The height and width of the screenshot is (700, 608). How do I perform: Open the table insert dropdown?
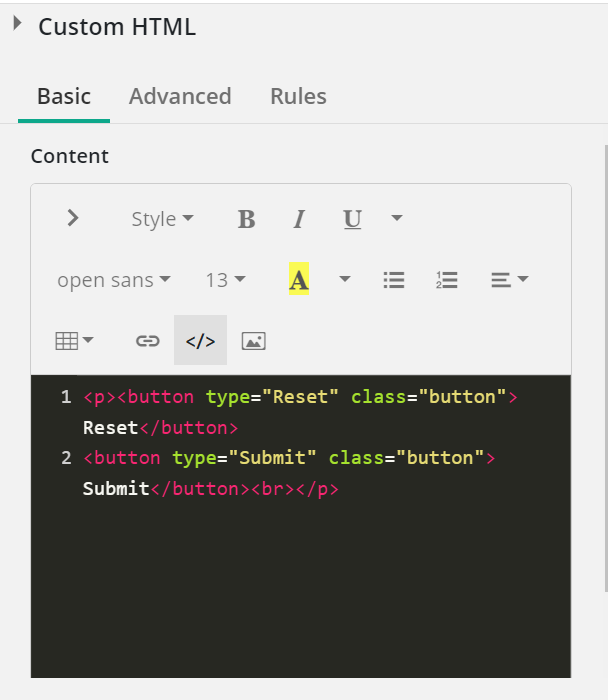(74, 341)
